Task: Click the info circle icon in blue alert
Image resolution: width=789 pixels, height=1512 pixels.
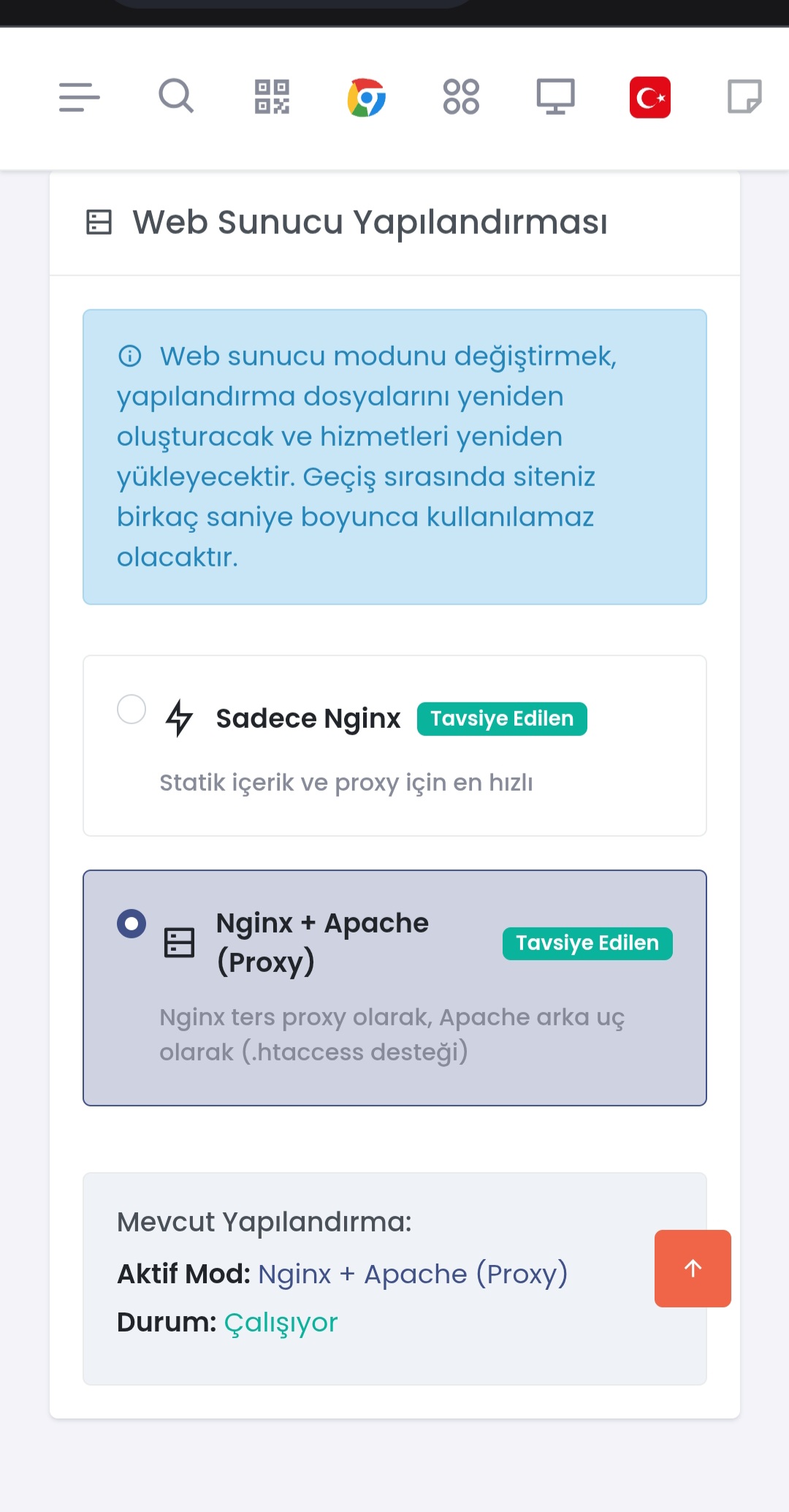Action: point(130,356)
